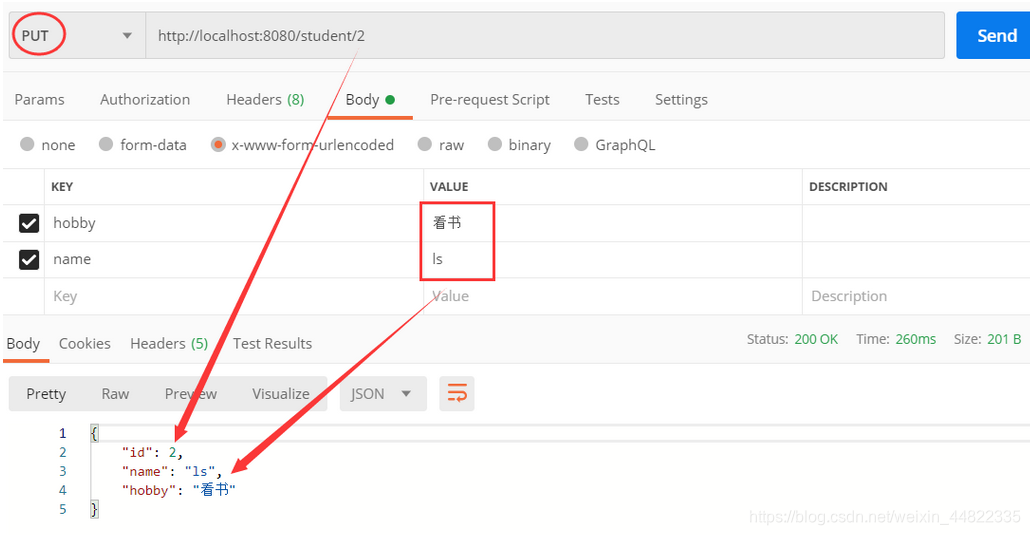Open the response Headers (5) tab
This screenshot has width=1030, height=535.
169,343
